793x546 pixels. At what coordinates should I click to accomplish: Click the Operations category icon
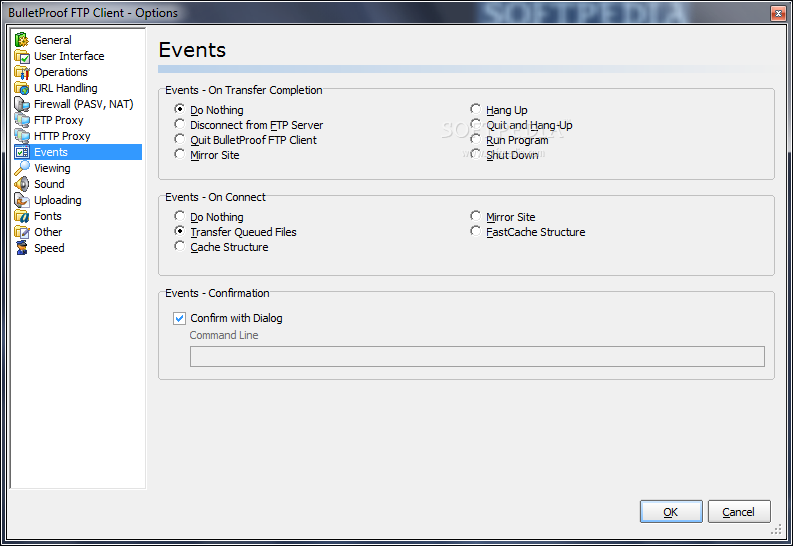point(22,72)
